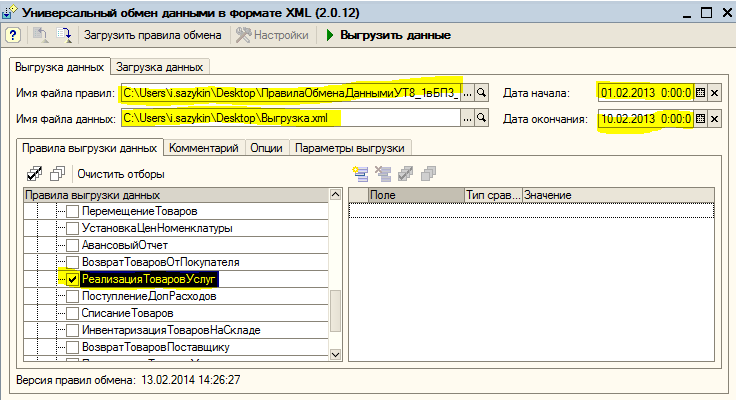Toggle СписаниеТоваров checkbox

coord(72,313)
